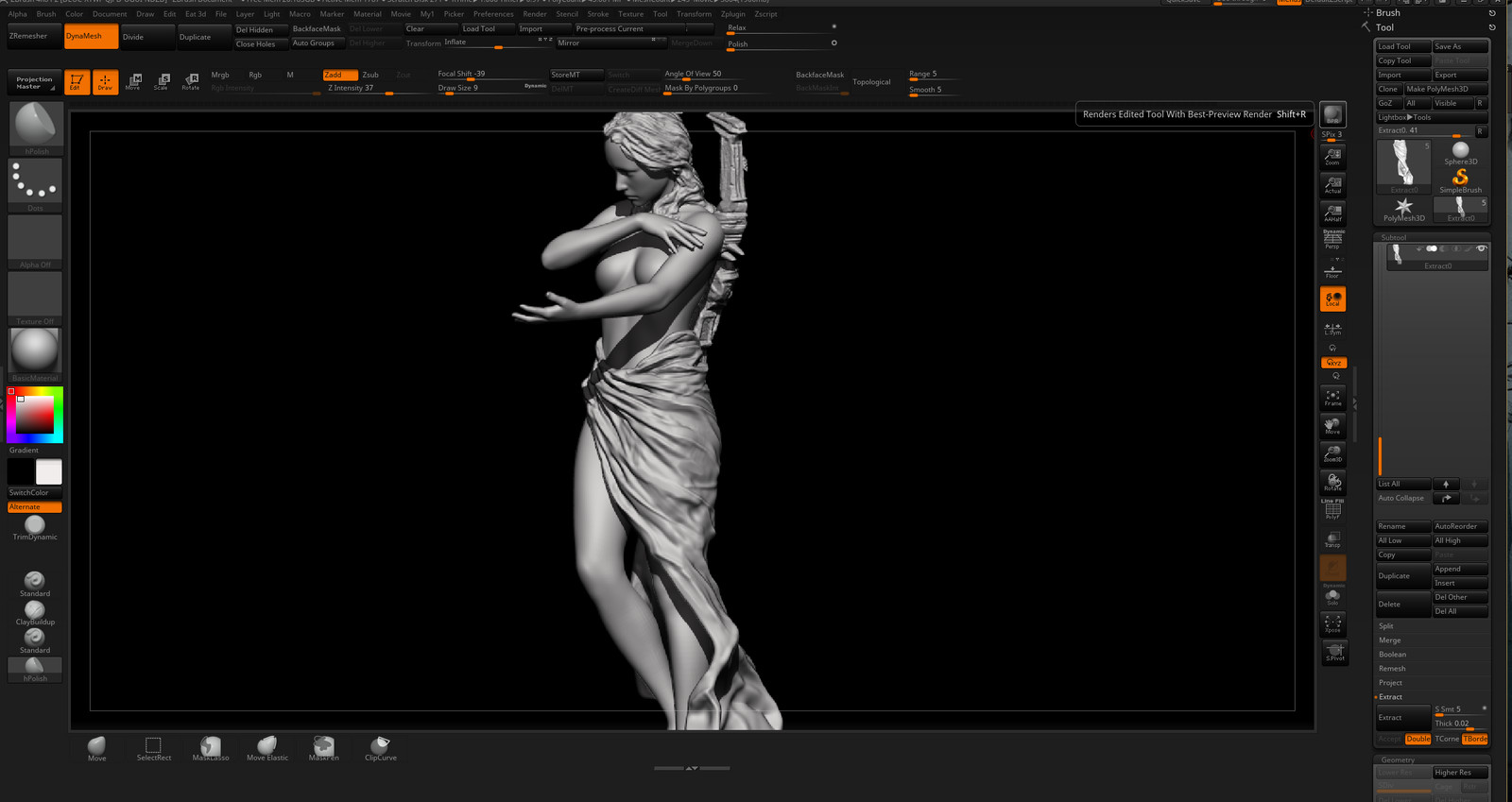Click the L.Sym icon
The width and height of the screenshot is (1512, 802).
click(x=1332, y=329)
